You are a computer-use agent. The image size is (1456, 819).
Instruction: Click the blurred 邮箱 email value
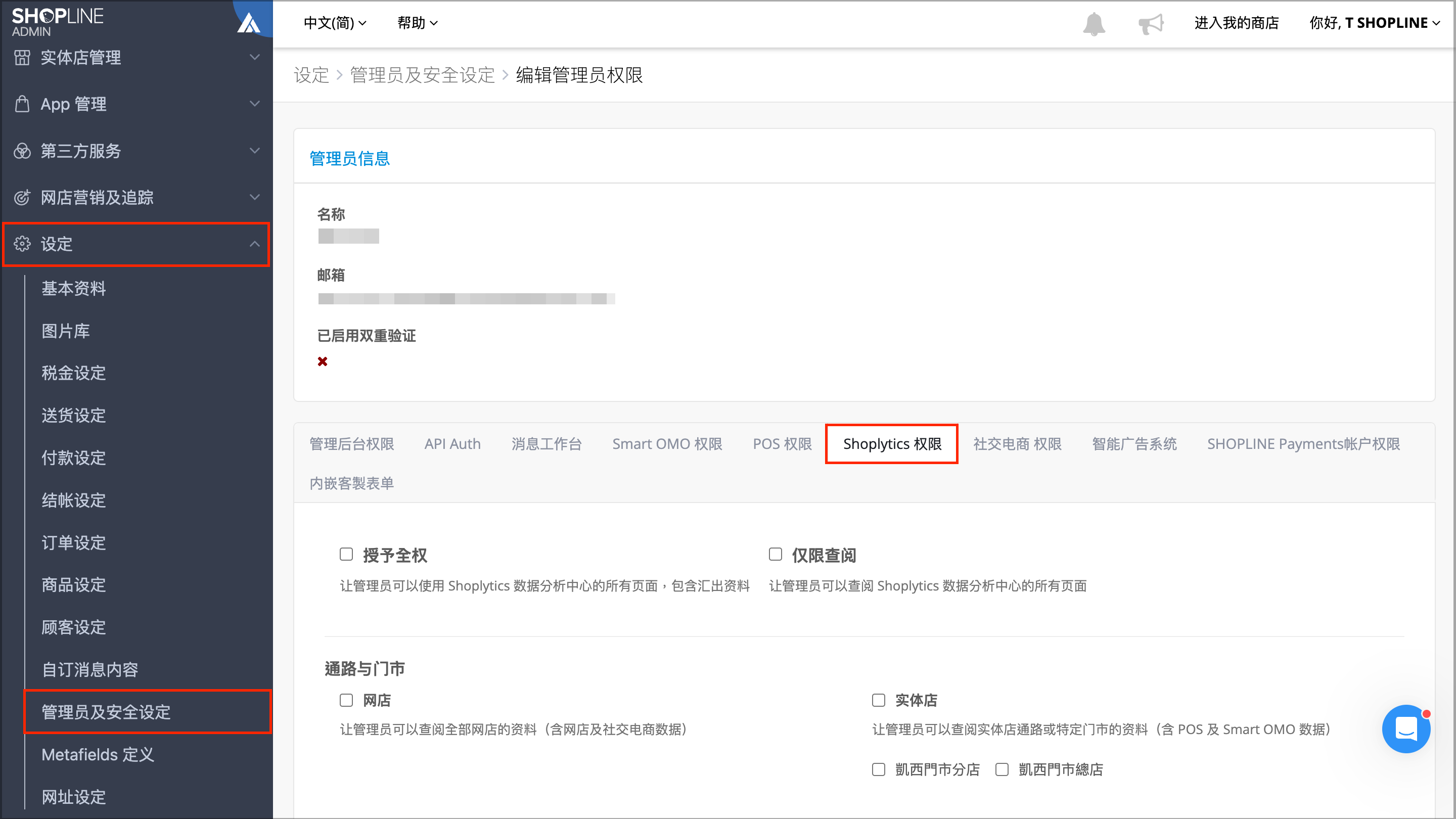pos(466,298)
